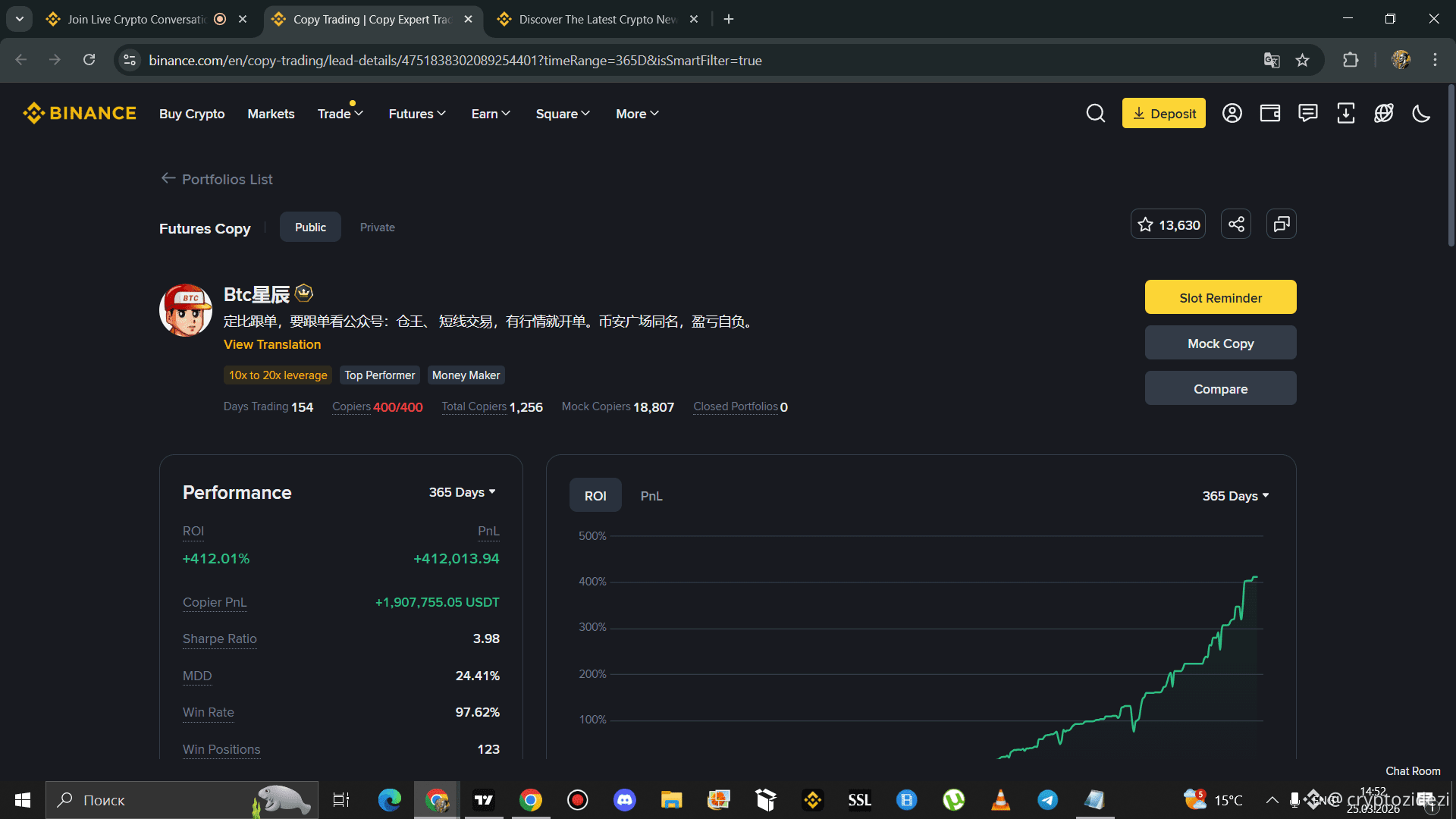Select the Public portfolio tab
This screenshot has height=819, width=1456.
[310, 227]
